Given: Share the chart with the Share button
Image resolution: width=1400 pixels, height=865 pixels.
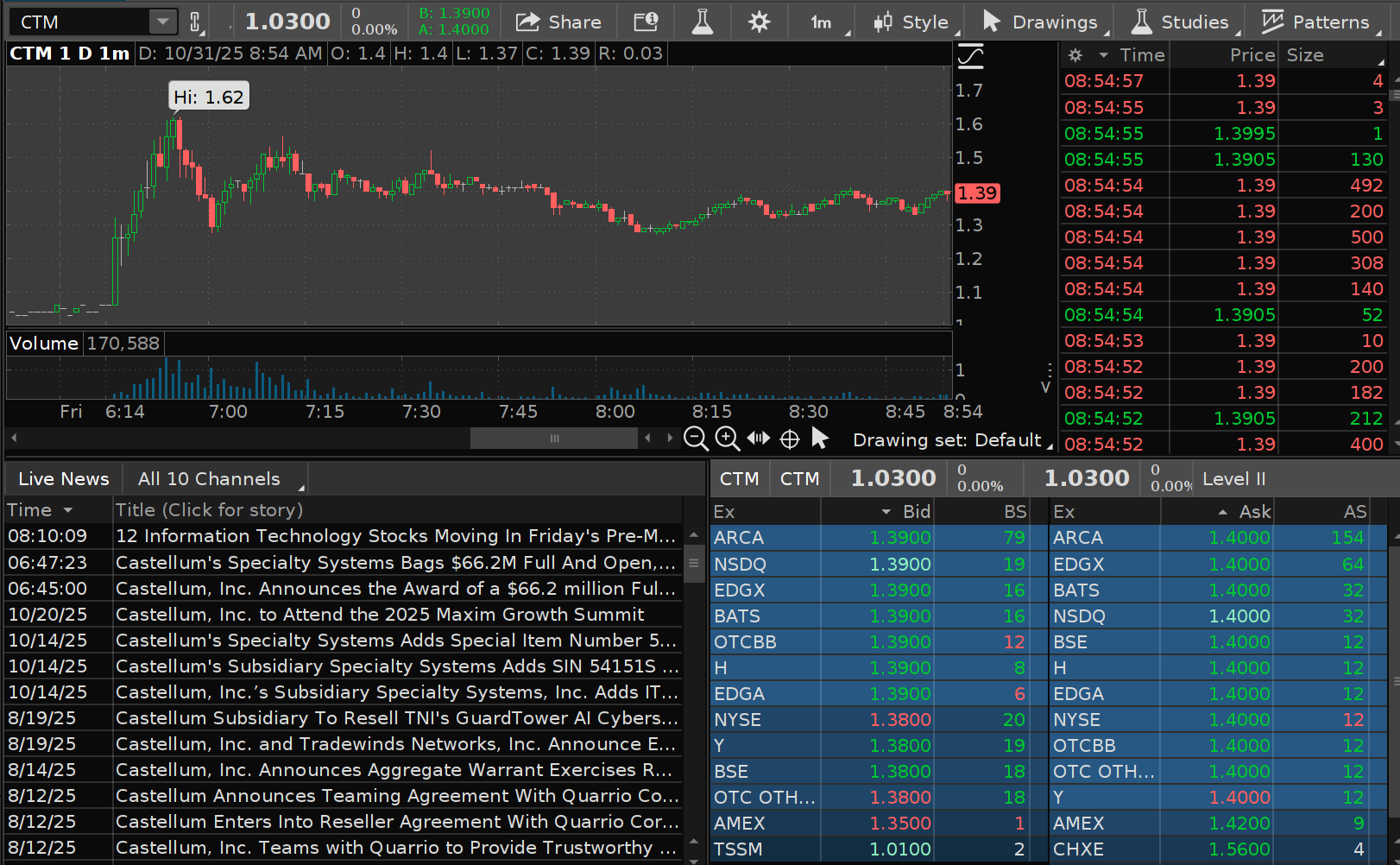Looking at the screenshot, I should click(558, 22).
